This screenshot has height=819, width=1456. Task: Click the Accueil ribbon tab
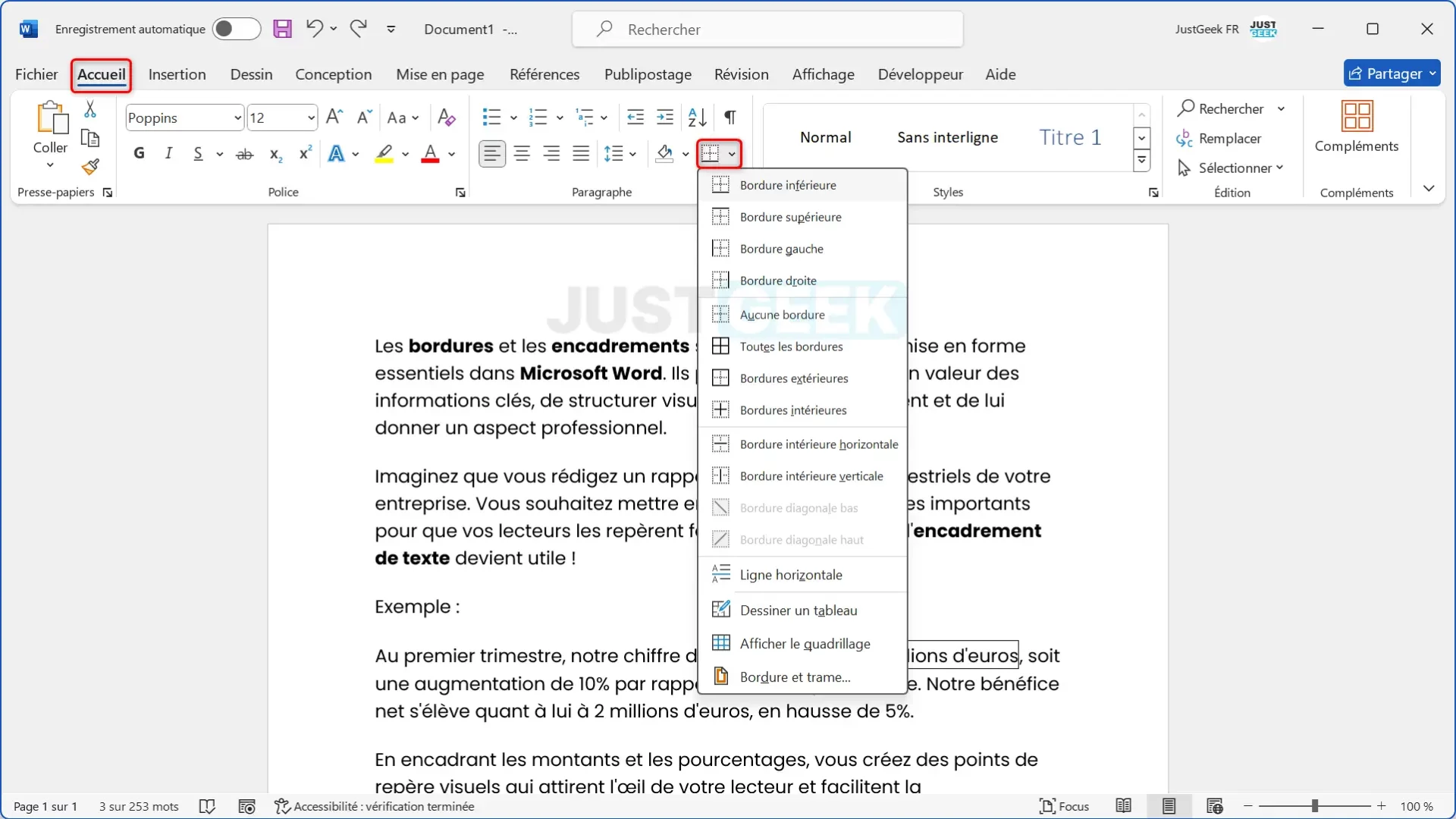pos(101,74)
